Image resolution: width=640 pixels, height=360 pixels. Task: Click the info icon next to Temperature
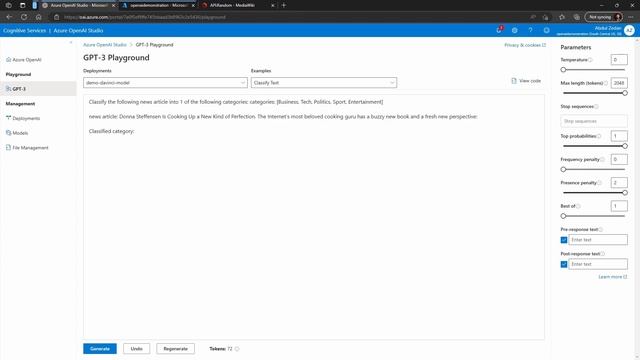click(590, 60)
